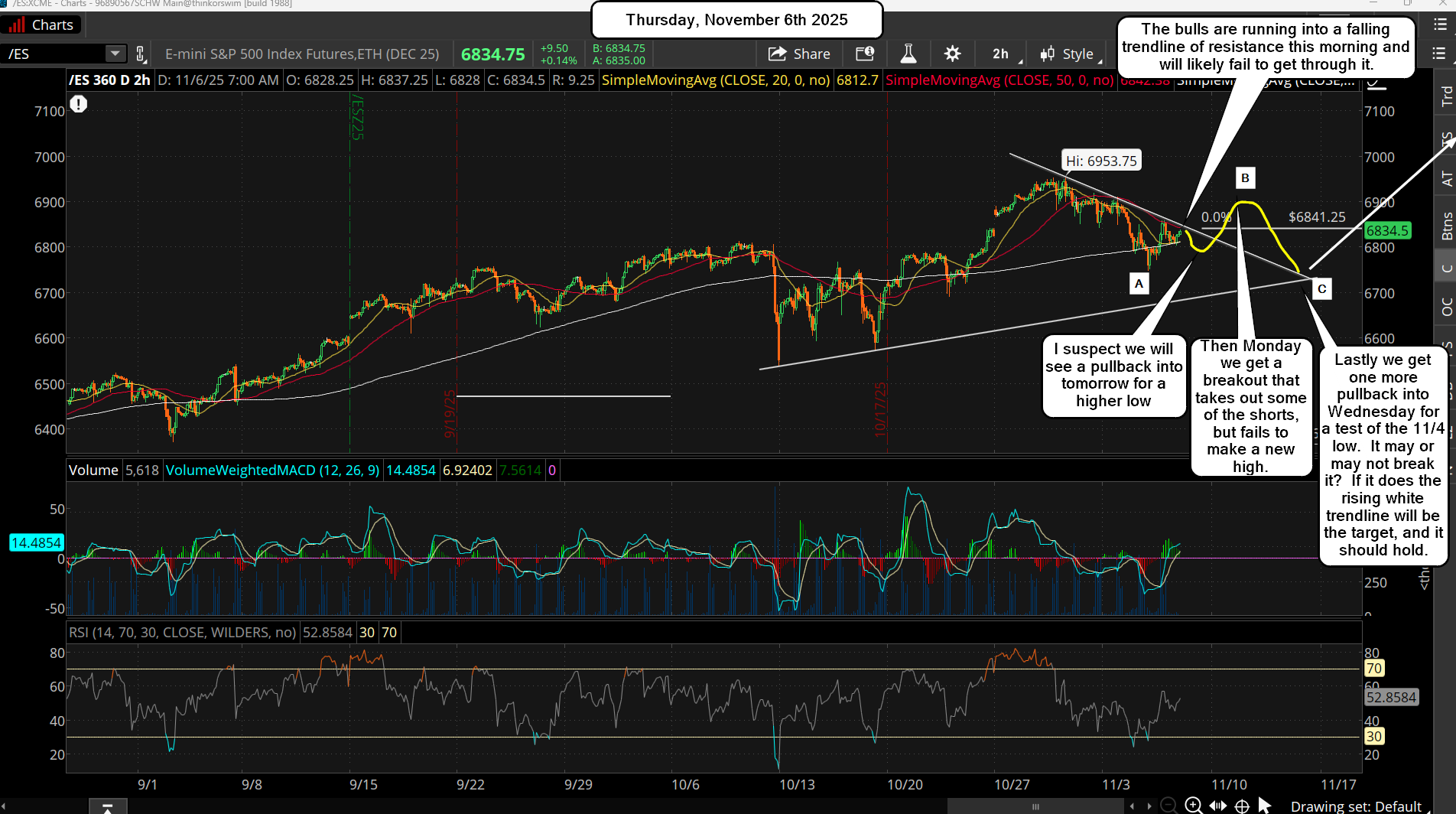Open the /ES symbol dropdown
The width and height of the screenshot is (1456, 814).
[115, 54]
